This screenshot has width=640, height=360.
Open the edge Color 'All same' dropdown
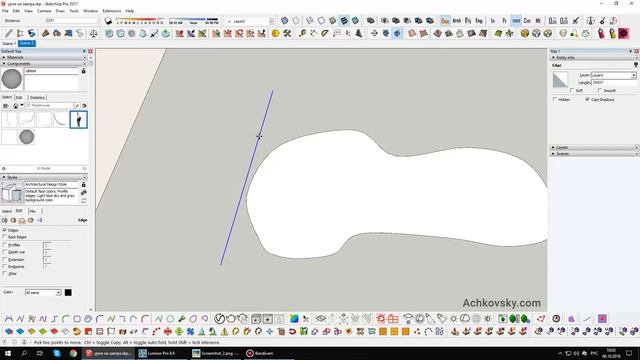[43, 292]
